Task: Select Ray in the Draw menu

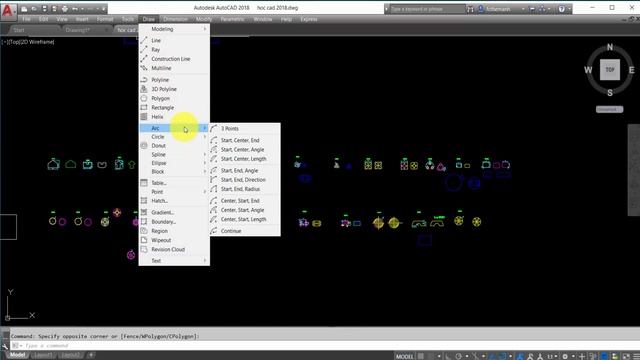Action: (x=174, y=50)
